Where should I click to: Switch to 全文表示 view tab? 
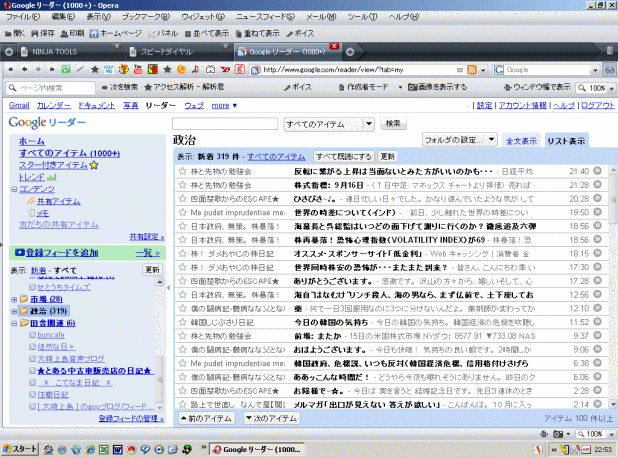521,141
